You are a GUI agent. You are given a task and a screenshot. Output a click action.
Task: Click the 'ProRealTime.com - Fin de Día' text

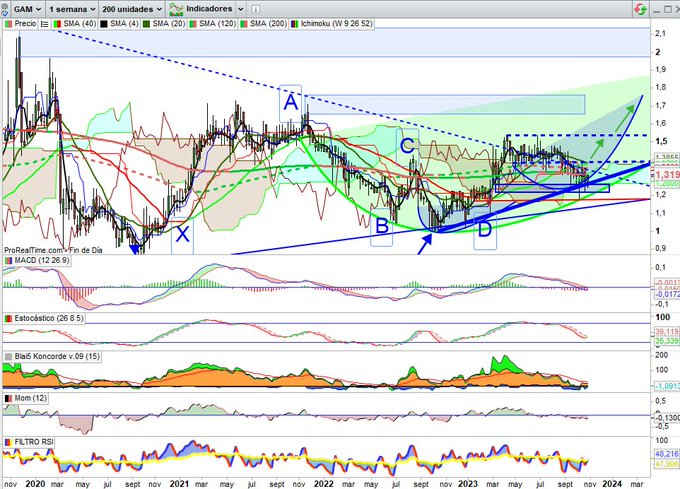point(53,250)
